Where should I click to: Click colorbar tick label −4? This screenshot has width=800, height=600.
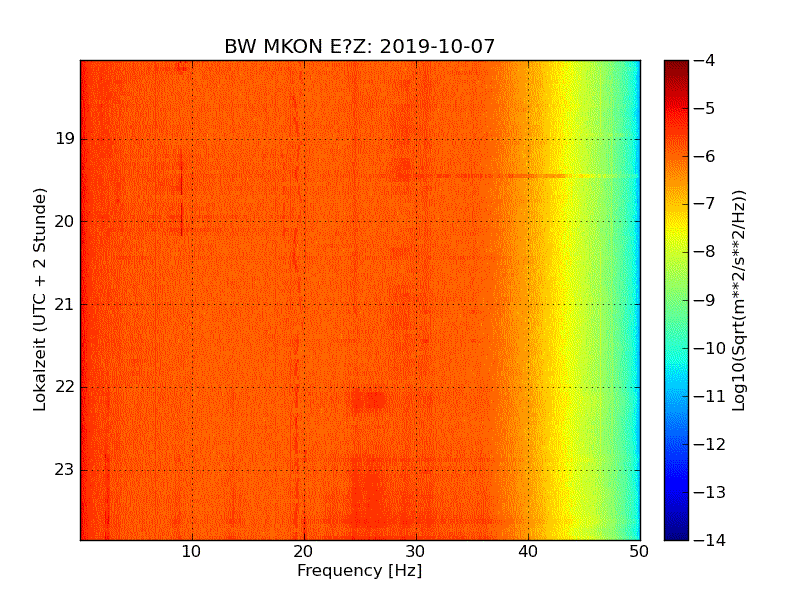[x=705, y=60]
